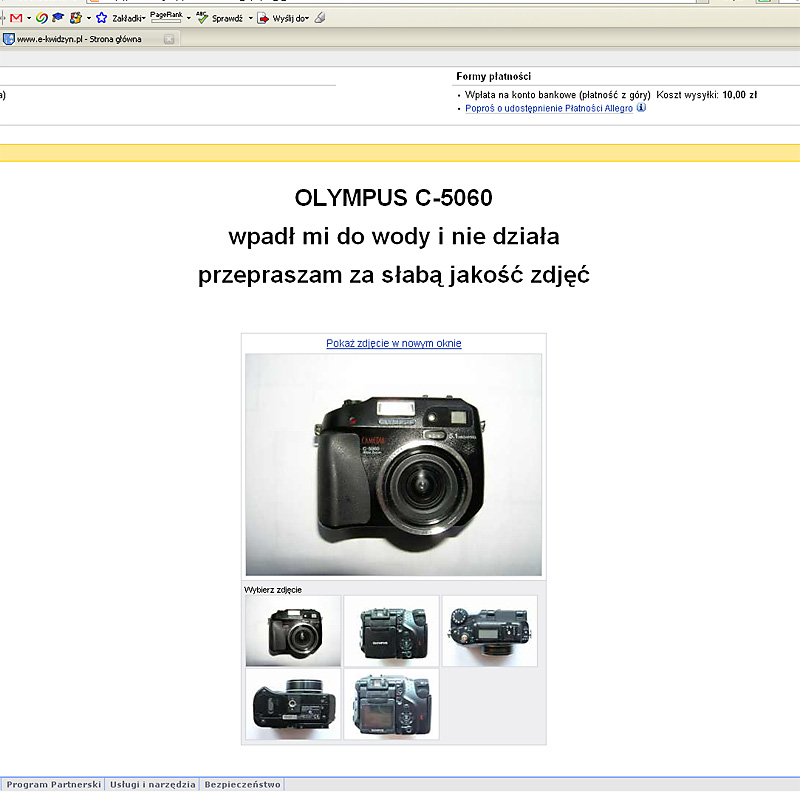
Task: Click the Sprawdź spell-check icon
Action: point(202,18)
